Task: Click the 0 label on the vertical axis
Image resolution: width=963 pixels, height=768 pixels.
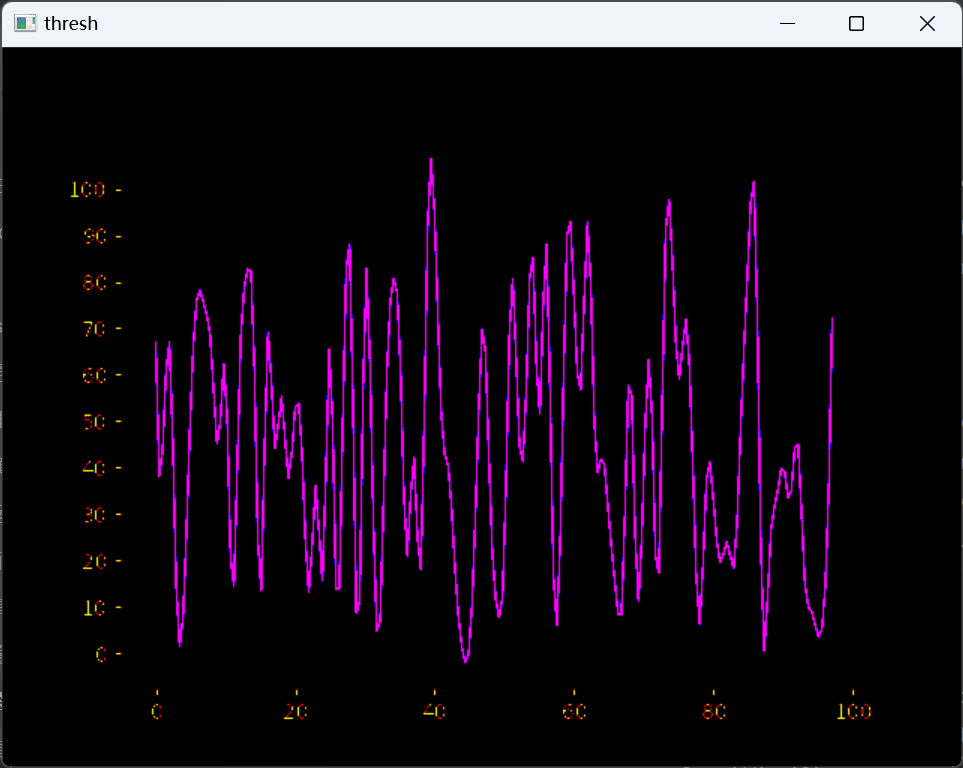Action: point(101,654)
